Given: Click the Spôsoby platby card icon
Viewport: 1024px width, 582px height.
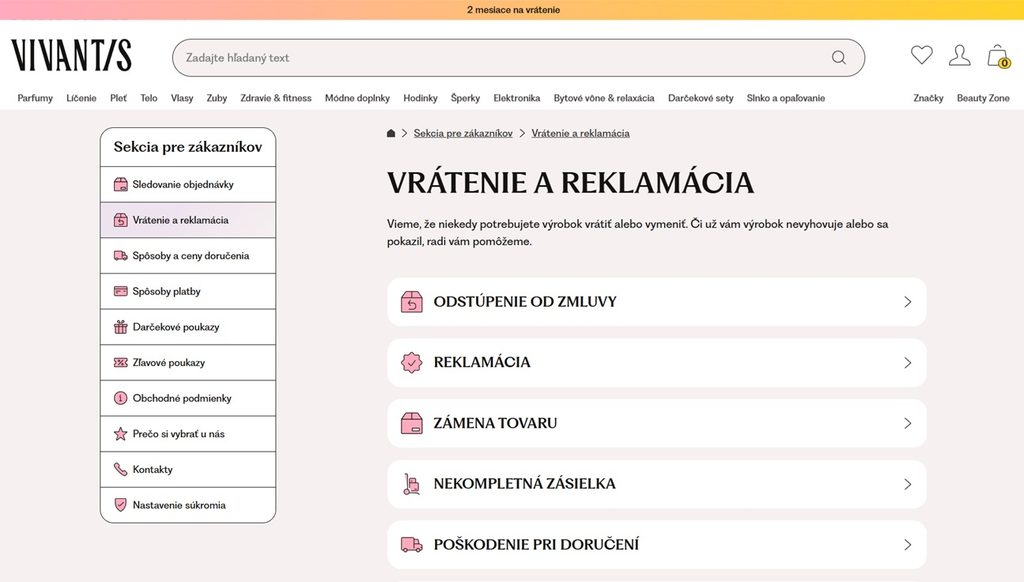Looking at the screenshot, I should pos(121,291).
